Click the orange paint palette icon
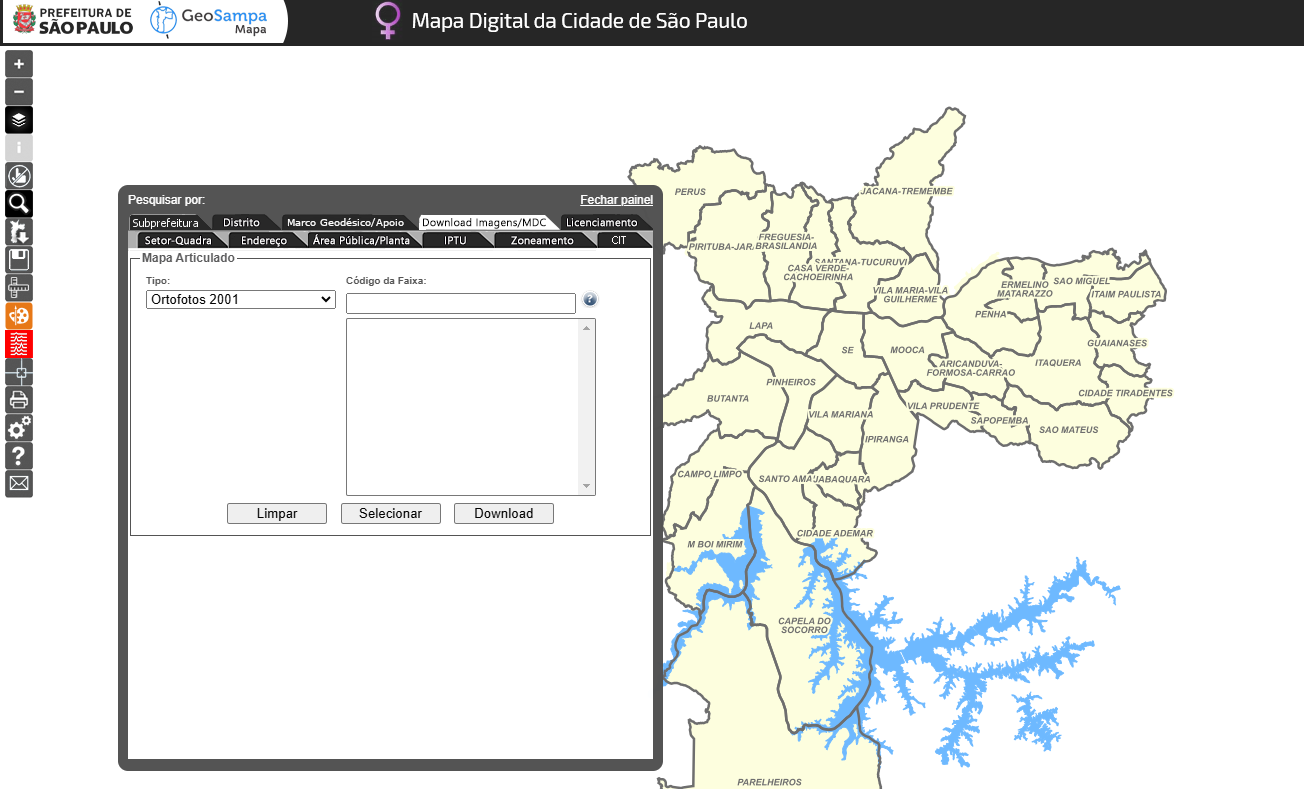 click(19, 316)
